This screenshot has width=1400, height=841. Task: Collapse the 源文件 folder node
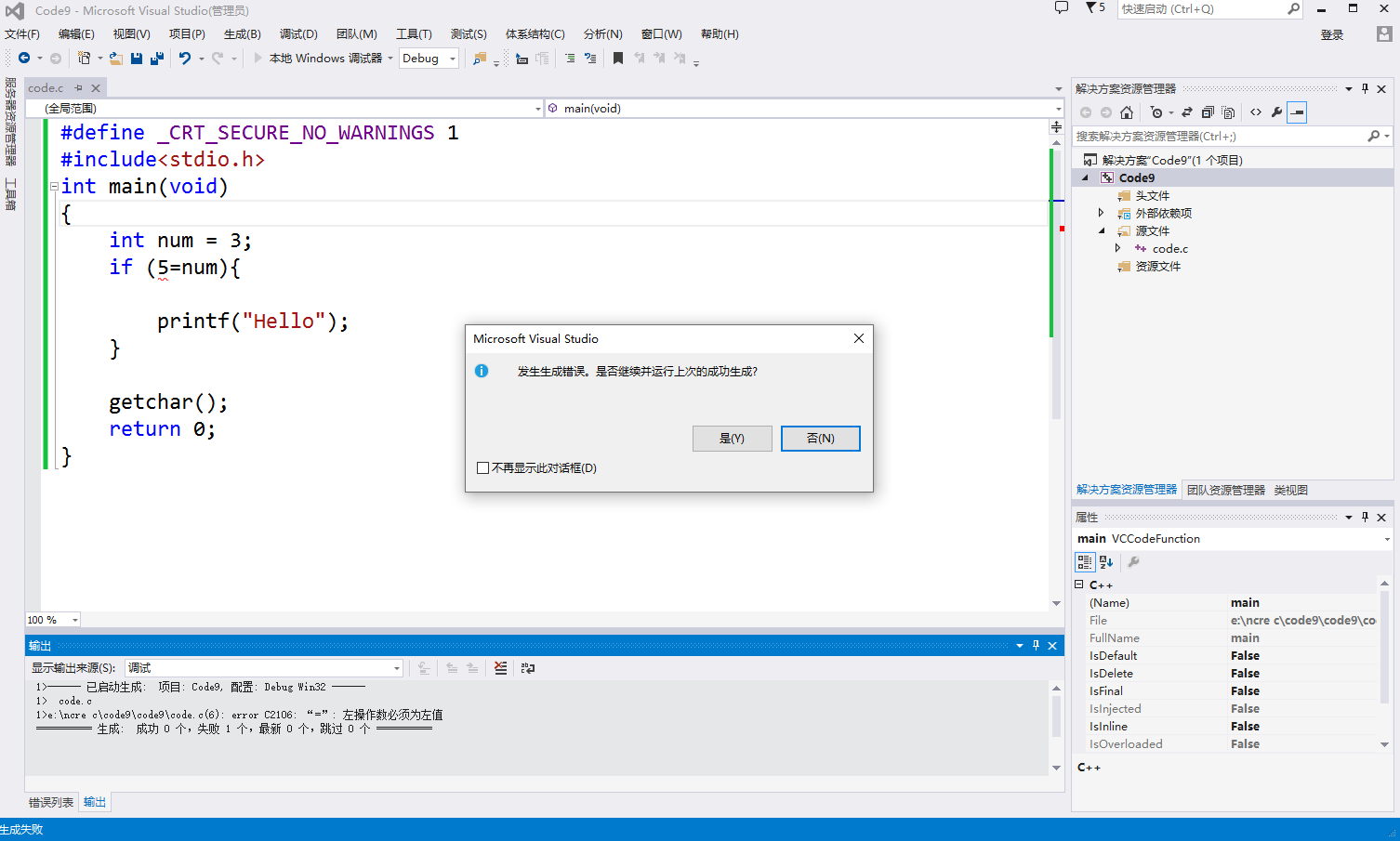1102,231
